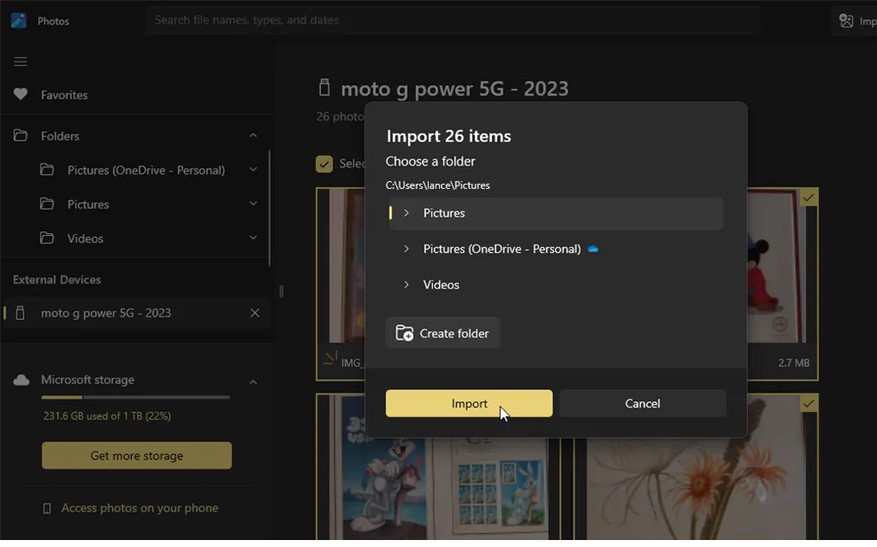Open the hamburger navigation menu

(21, 62)
